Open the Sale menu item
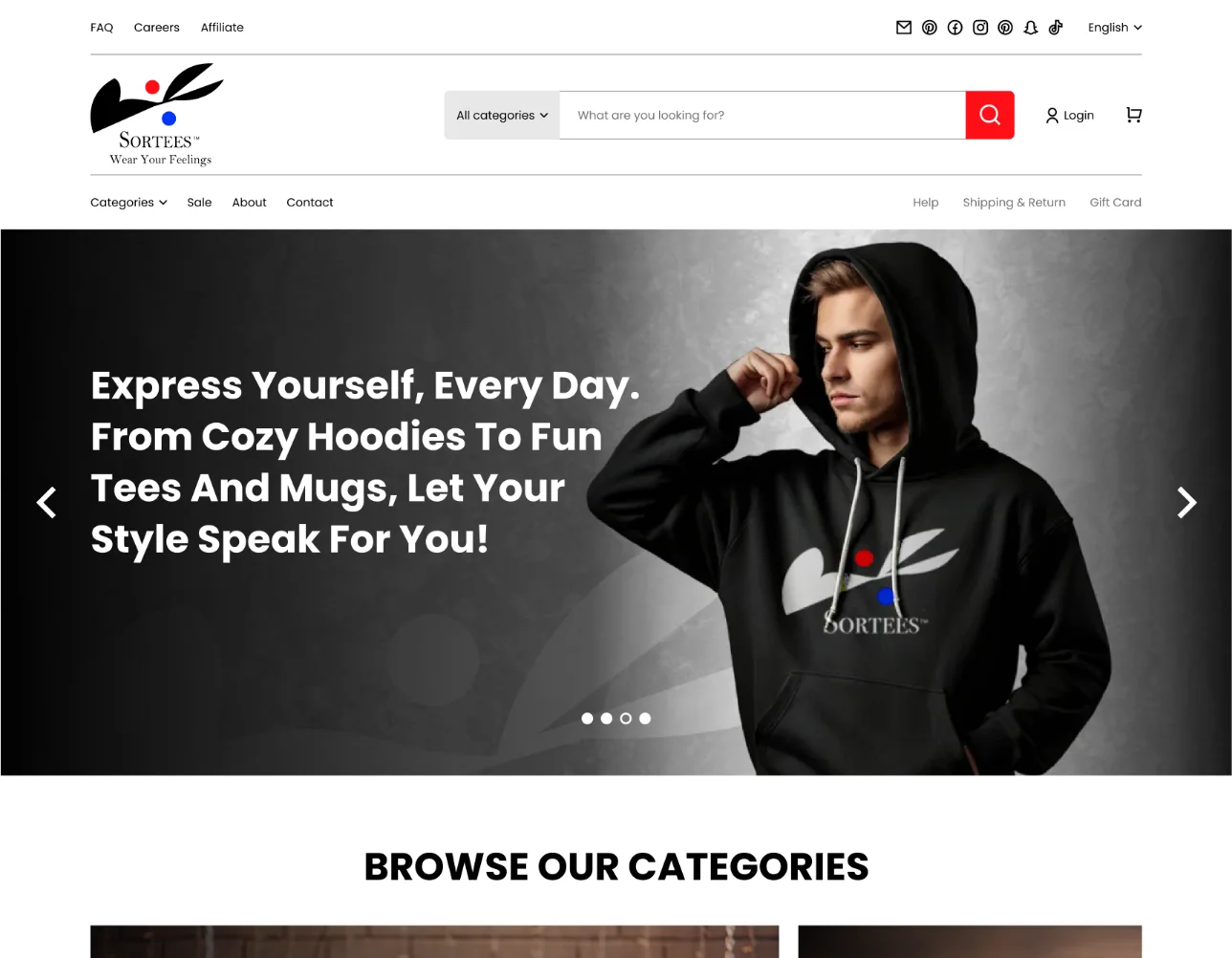Screen dimensions: 1232x958 (199, 202)
